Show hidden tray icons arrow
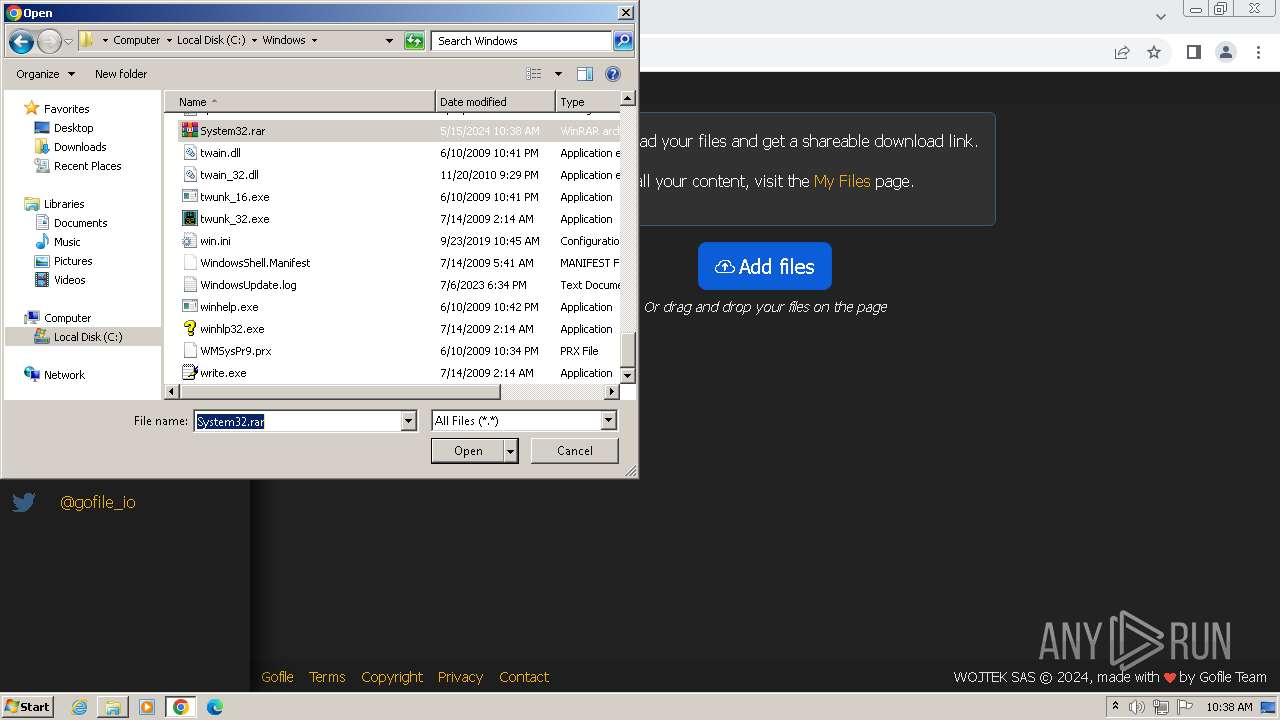 pos(1115,707)
